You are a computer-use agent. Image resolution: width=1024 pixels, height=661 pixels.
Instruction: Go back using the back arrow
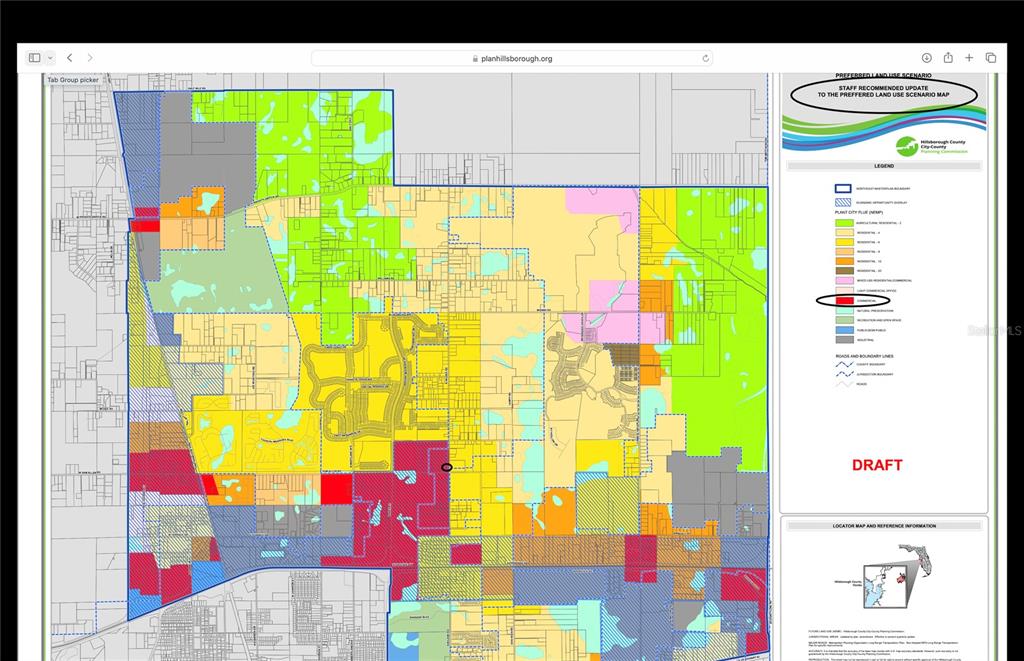(x=70, y=58)
